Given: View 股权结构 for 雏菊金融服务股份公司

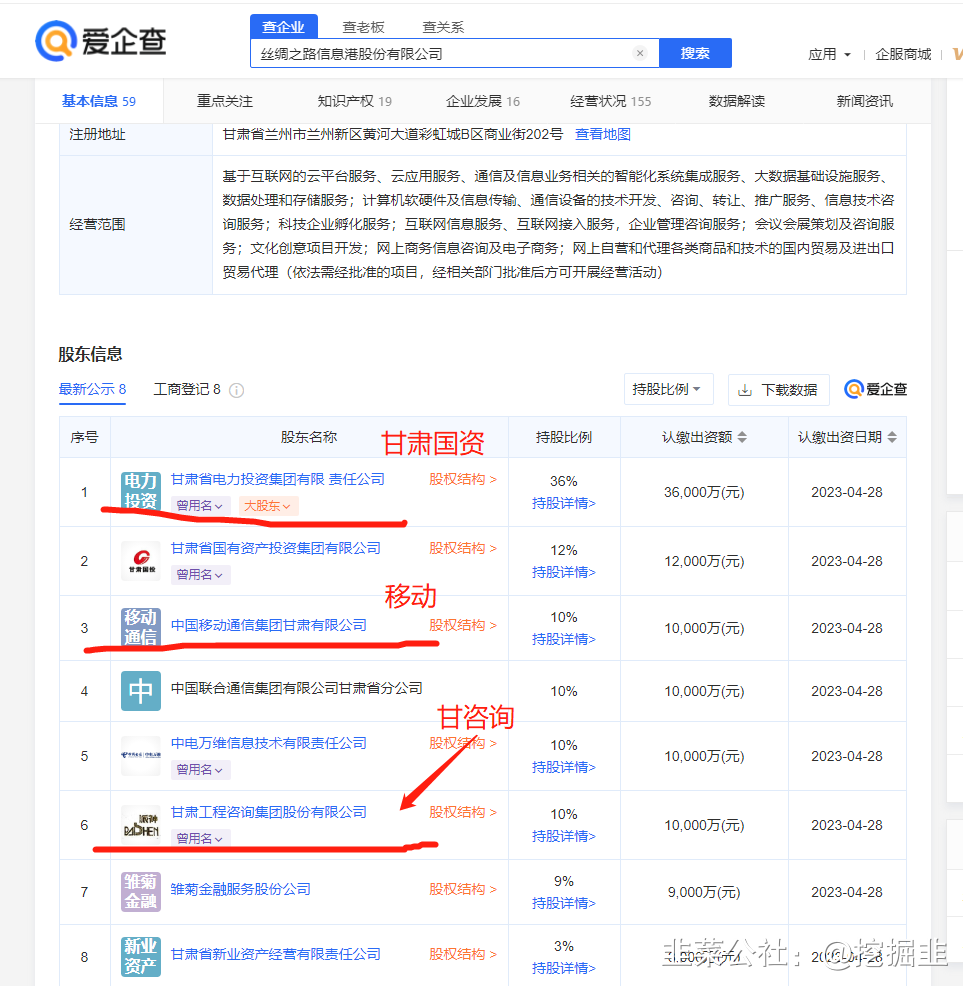Looking at the screenshot, I should (463, 889).
